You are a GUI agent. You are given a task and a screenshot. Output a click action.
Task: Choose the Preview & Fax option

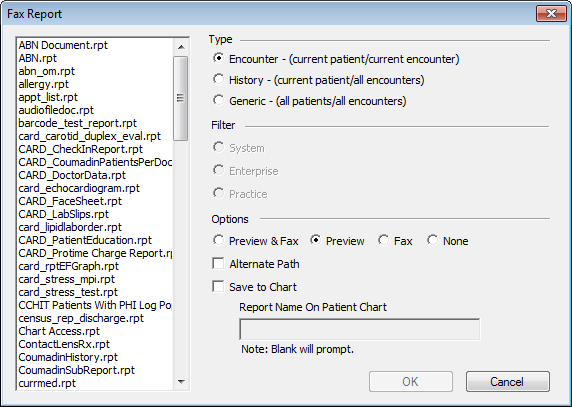coord(219,240)
